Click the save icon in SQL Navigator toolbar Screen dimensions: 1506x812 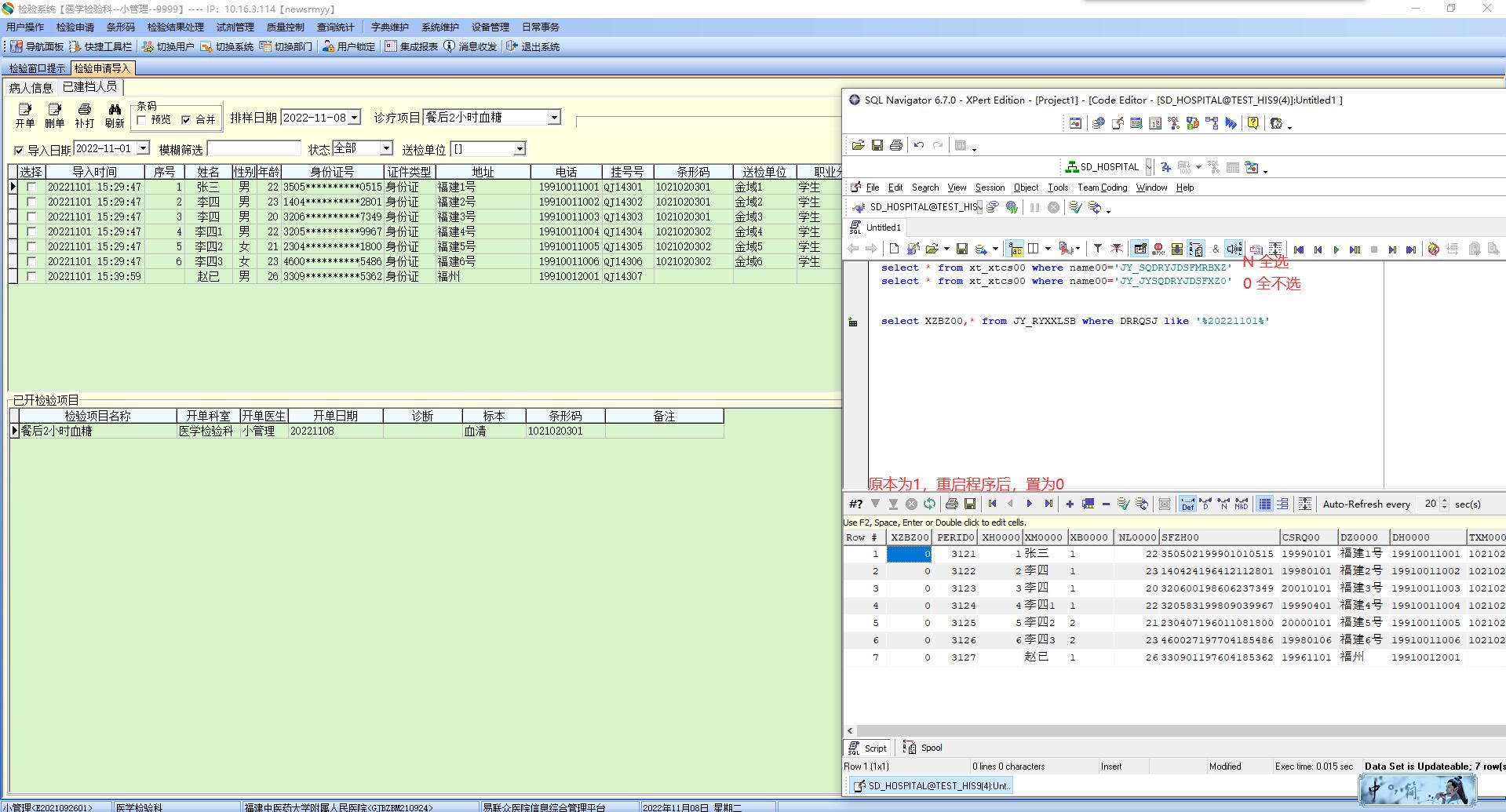click(x=877, y=145)
